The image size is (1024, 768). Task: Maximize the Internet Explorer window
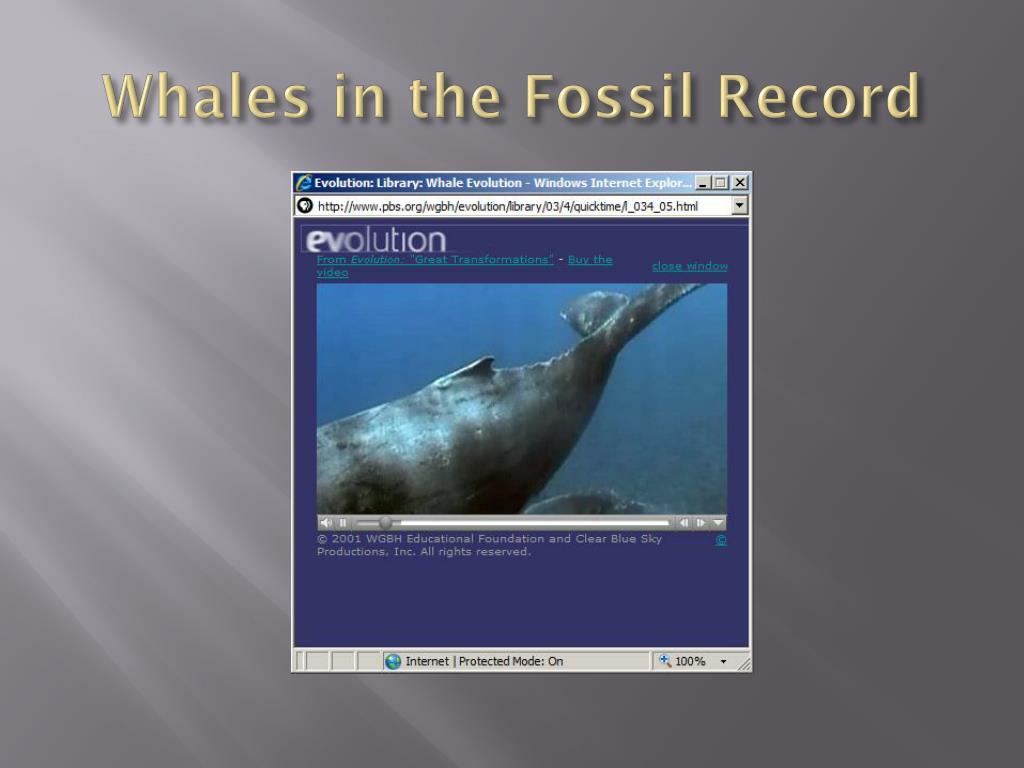(721, 183)
